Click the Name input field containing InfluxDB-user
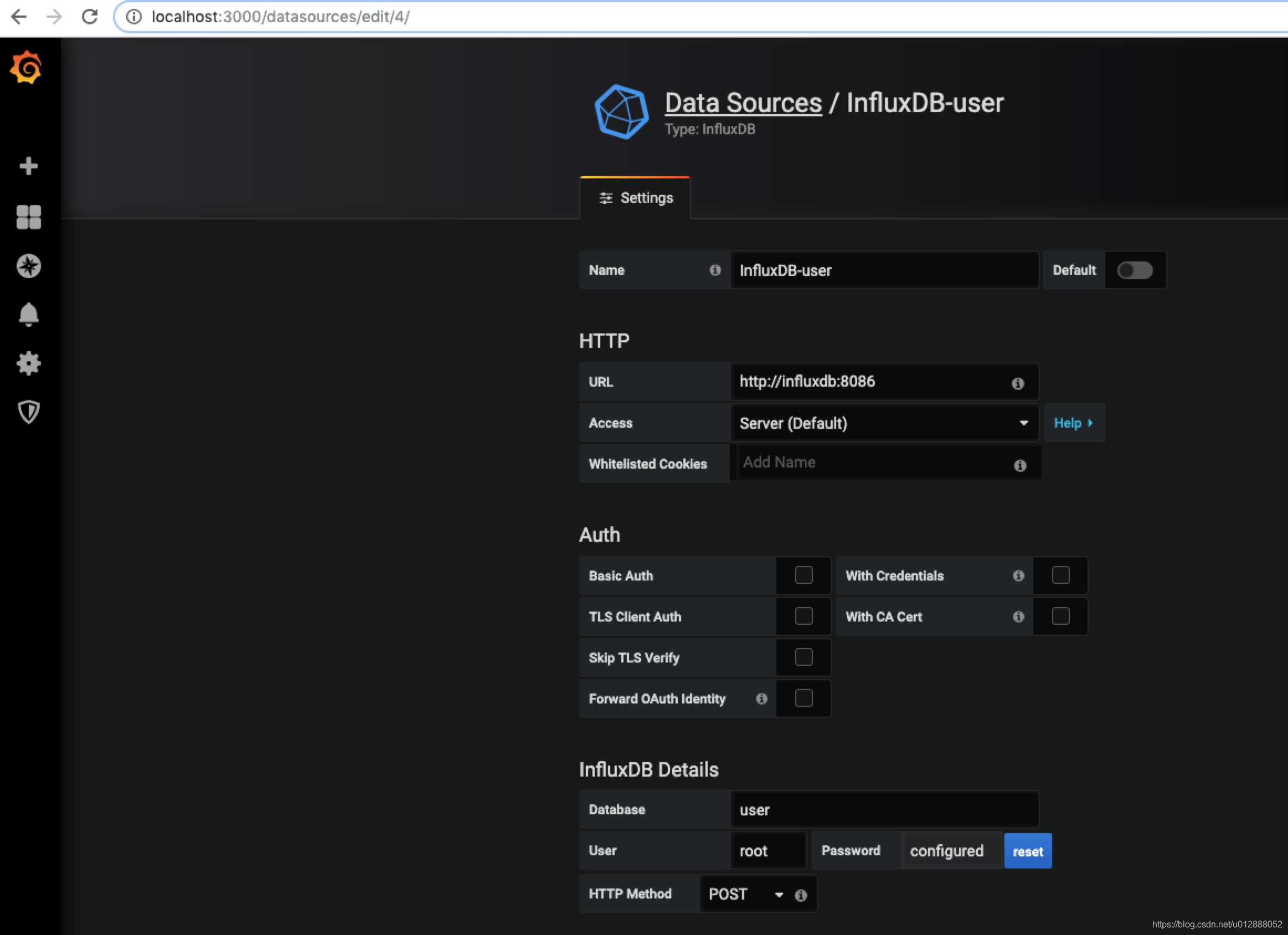The height and width of the screenshot is (935, 1288). pyautogui.click(x=884, y=270)
